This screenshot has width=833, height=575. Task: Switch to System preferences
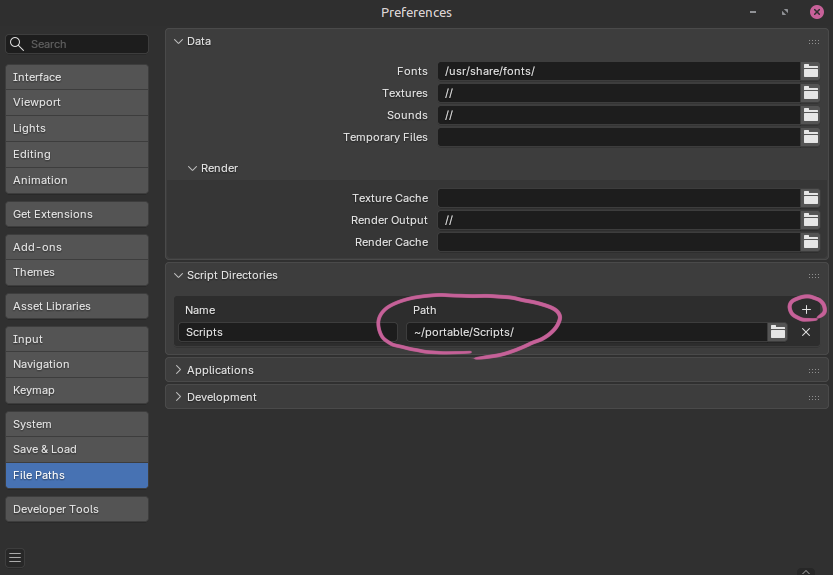click(77, 424)
